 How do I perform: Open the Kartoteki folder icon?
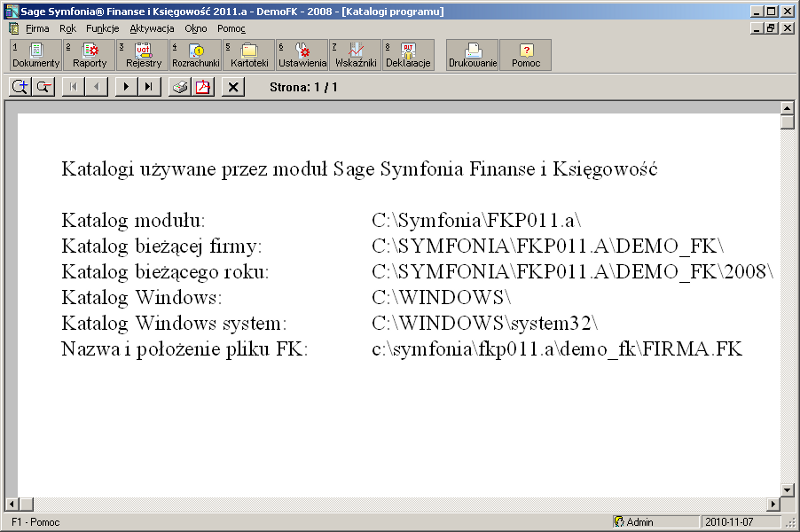click(x=249, y=55)
